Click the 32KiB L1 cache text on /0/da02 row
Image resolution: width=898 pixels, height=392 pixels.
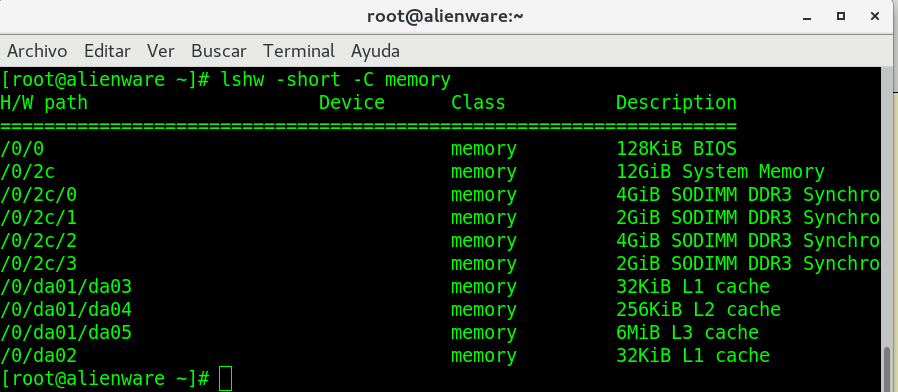(x=693, y=355)
